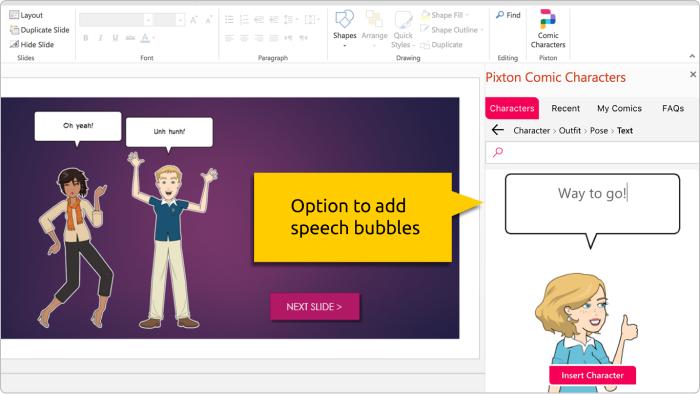Toggle Align Right for paragraph
Screen dimensions: 700x394
click(259, 38)
